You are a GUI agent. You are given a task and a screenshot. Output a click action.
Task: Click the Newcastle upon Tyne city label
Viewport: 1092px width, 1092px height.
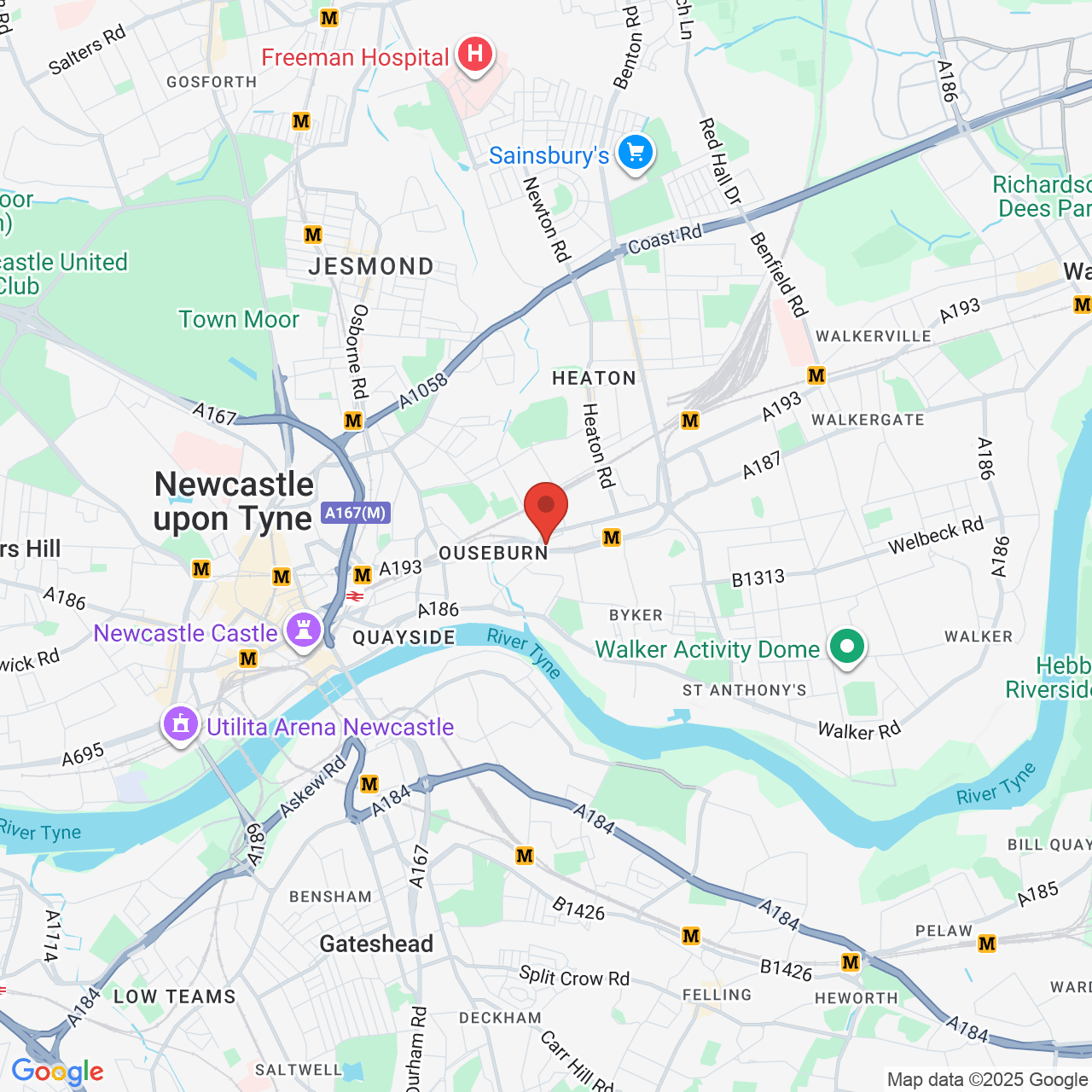pyautogui.click(x=234, y=502)
